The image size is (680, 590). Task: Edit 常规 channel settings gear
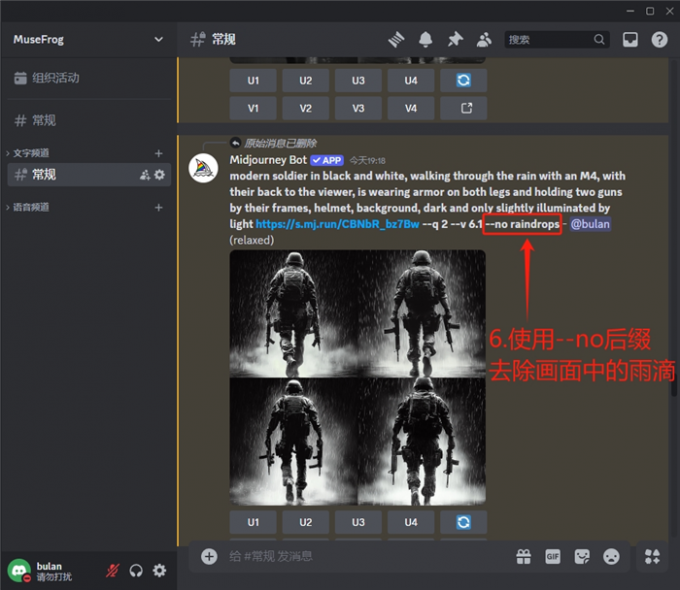pyautogui.click(x=160, y=174)
